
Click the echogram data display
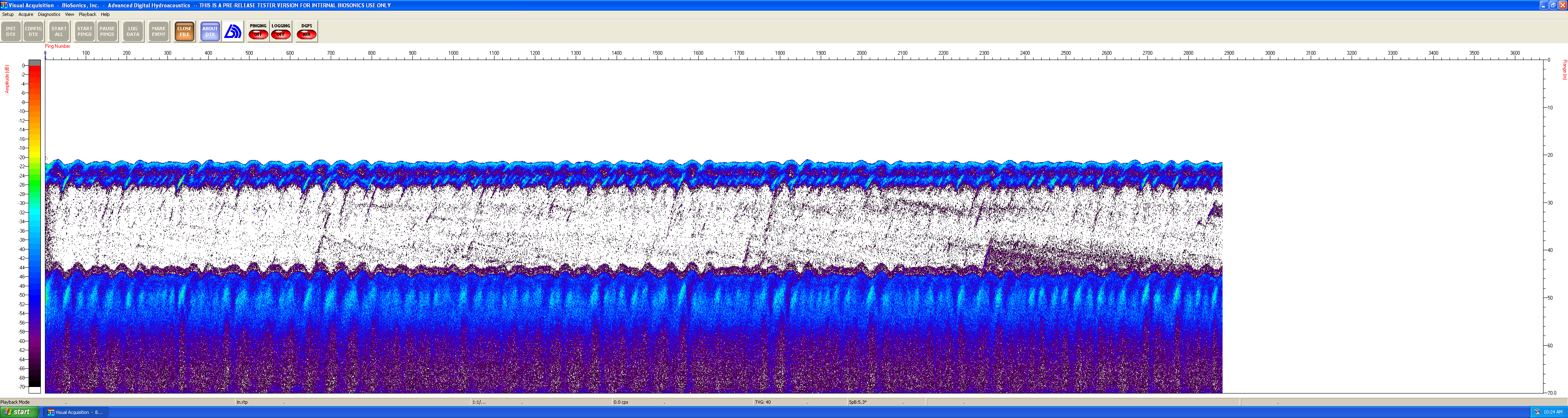(634, 277)
